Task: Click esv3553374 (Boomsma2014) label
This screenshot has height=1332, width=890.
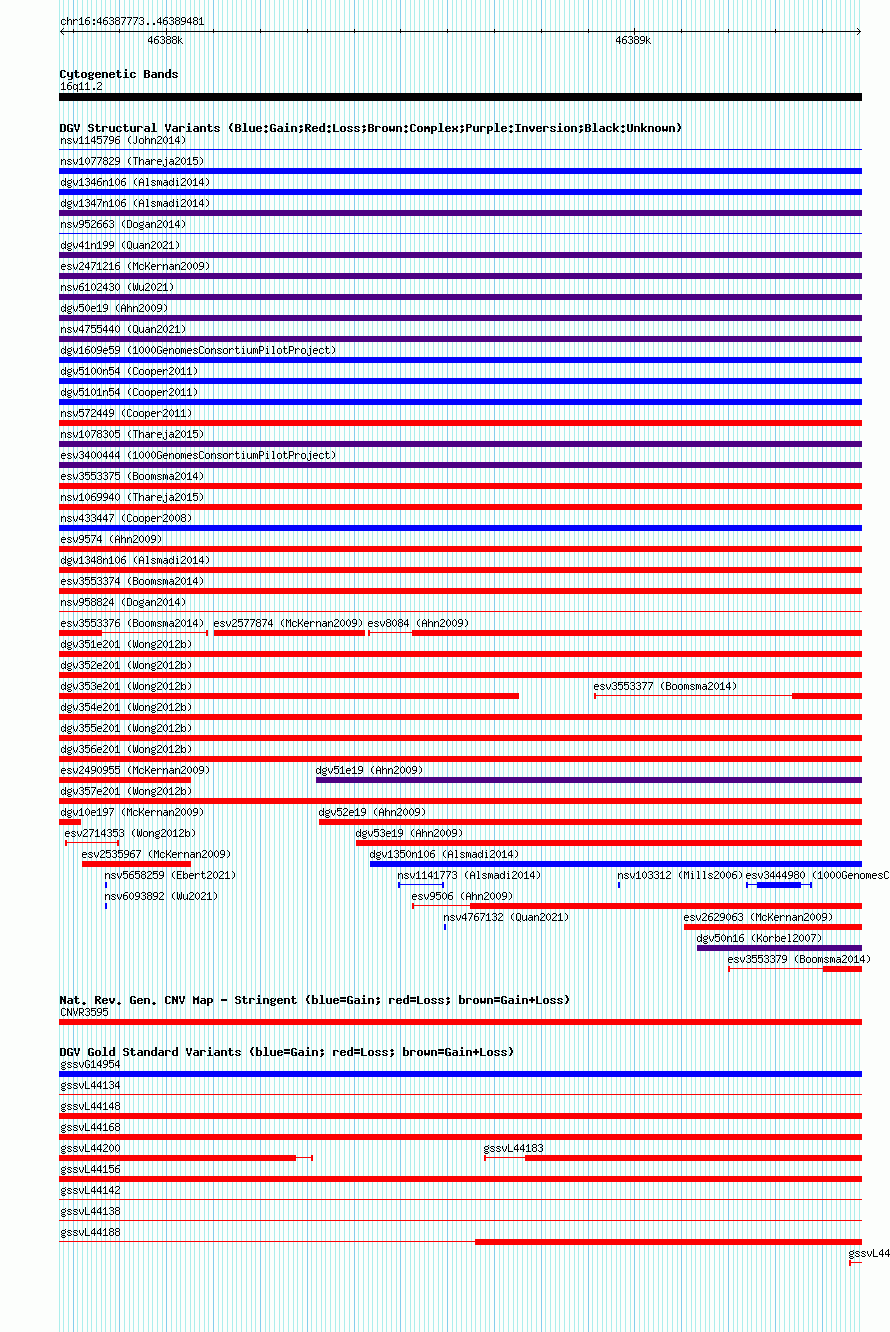Action: [x=131, y=581]
